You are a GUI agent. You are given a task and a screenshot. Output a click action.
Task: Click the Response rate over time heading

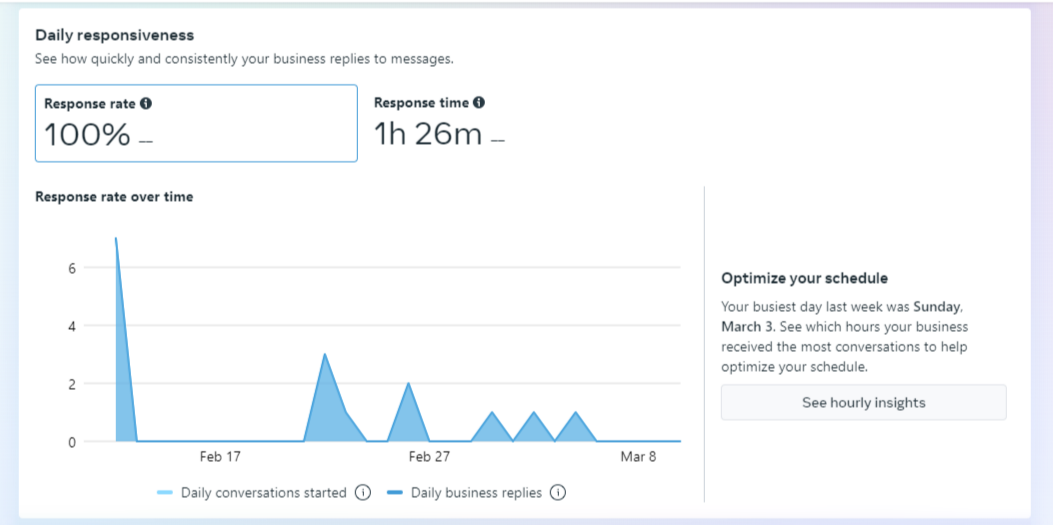click(114, 197)
